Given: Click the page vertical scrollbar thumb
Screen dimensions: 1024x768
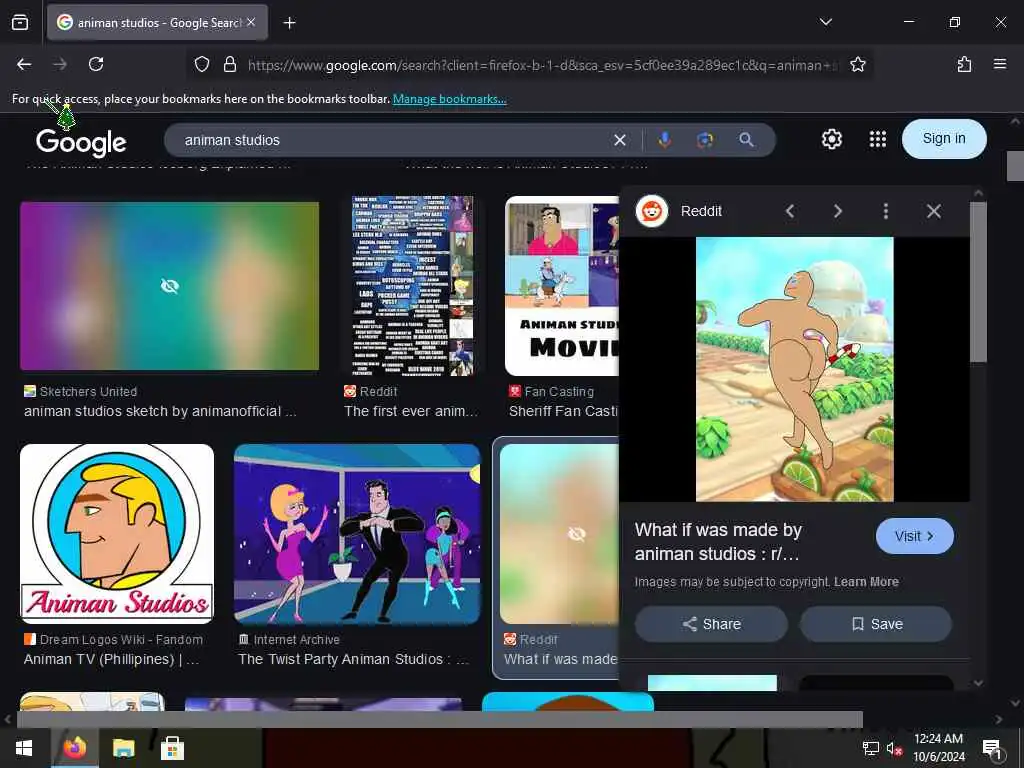Looking at the screenshot, I should click(x=1015, y=166).
